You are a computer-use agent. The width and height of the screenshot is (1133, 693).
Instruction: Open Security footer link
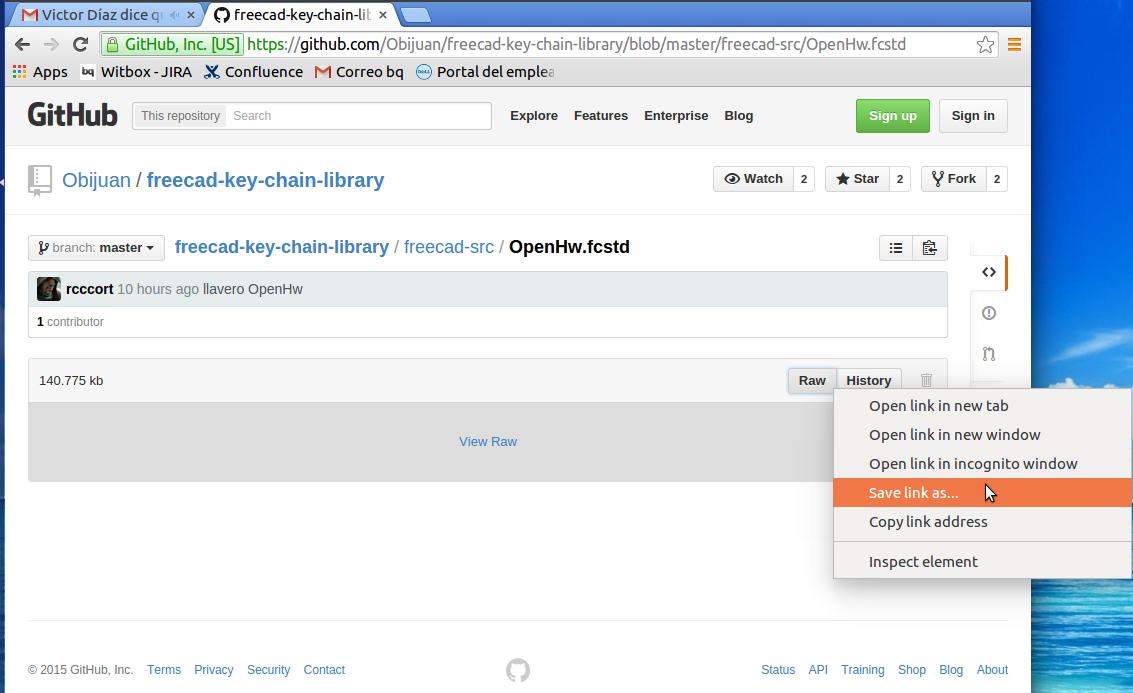click(x=268, y=670)
